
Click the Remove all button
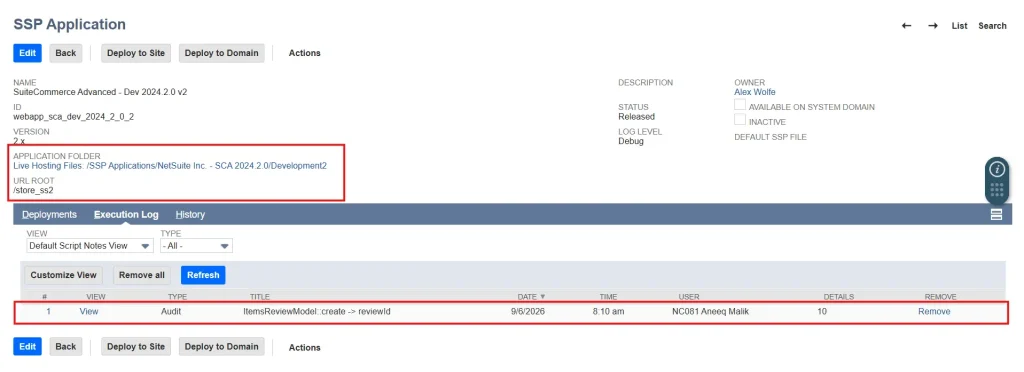click(142, 275)
